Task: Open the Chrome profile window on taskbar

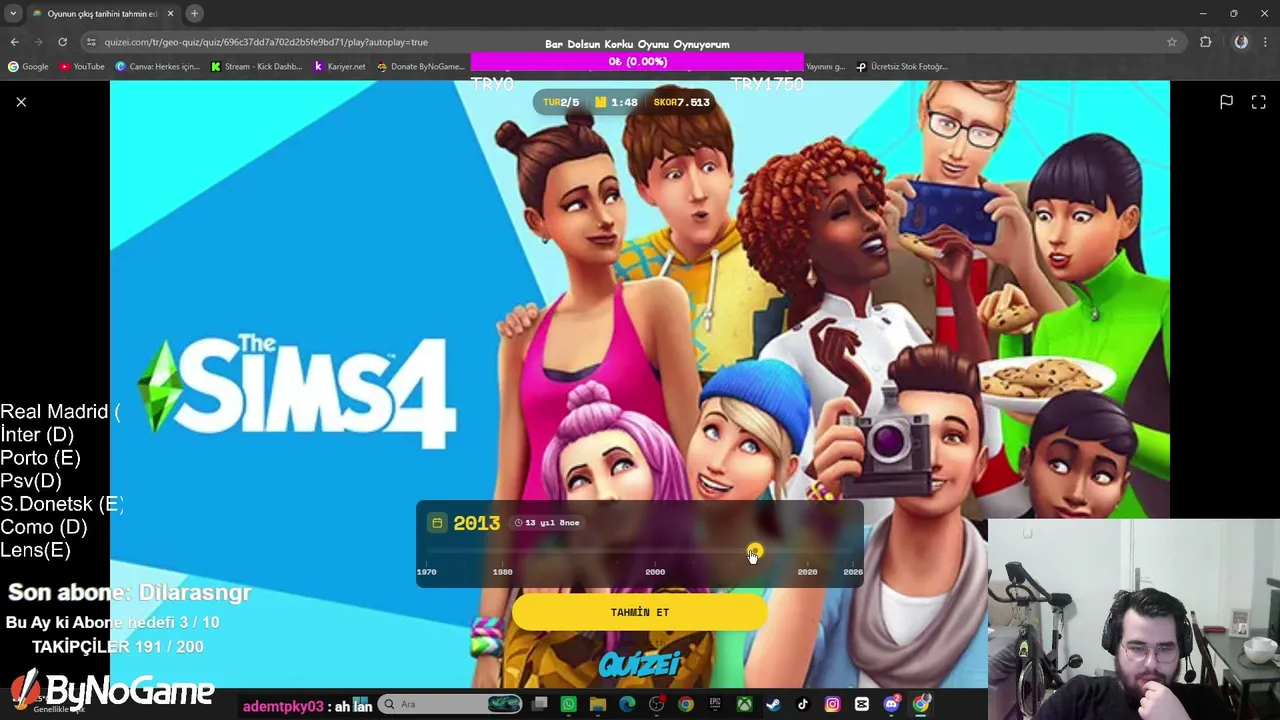Action: pos(920,704)
